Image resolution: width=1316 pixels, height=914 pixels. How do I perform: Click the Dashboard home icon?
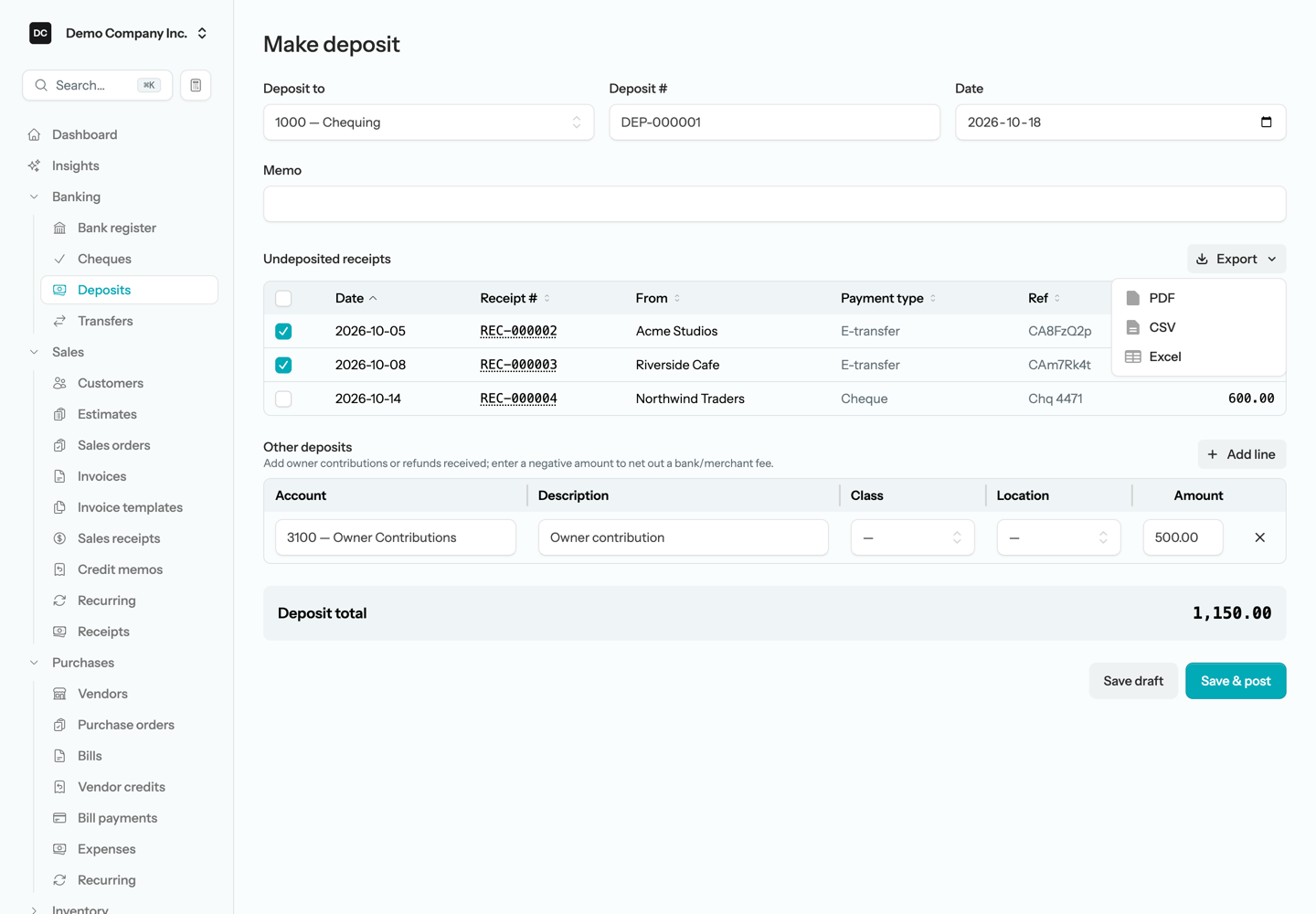click(34, 134)
